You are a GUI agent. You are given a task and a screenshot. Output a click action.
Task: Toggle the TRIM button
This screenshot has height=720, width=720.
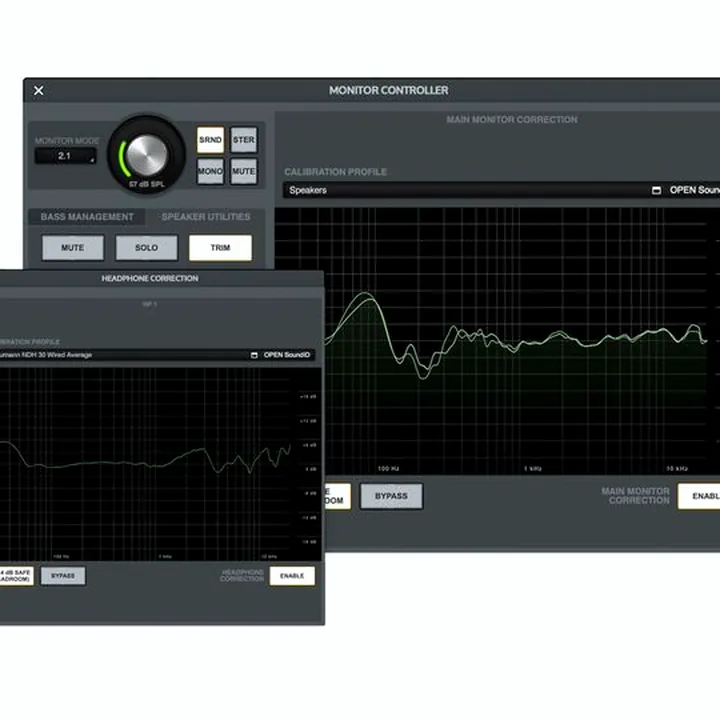pyautogui.click(x=220, y=248)
